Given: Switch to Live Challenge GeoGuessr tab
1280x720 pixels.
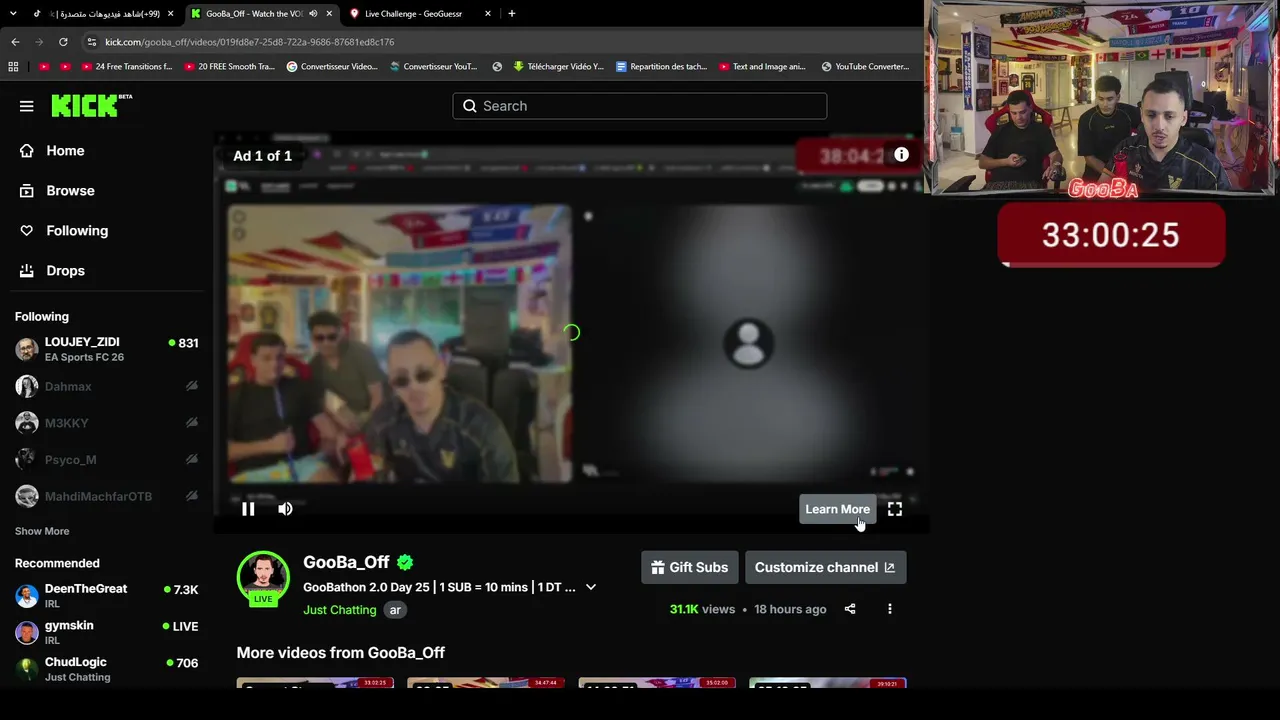Looking at the screenshot, I should point(421,14).
